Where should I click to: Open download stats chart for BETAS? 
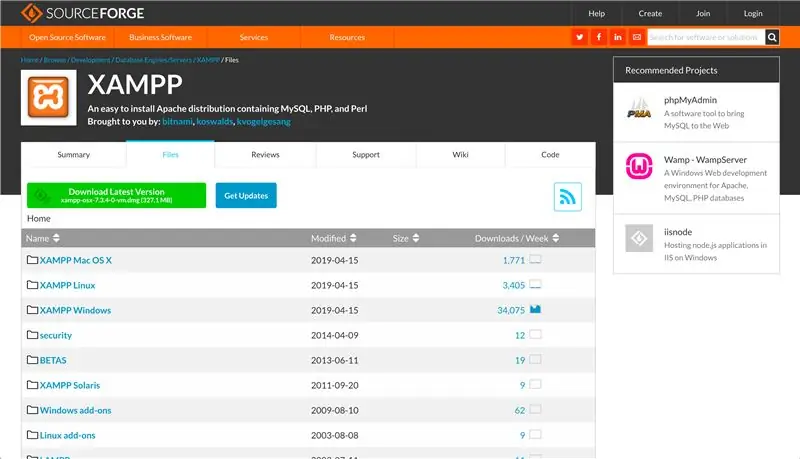(x=535, y=359)
